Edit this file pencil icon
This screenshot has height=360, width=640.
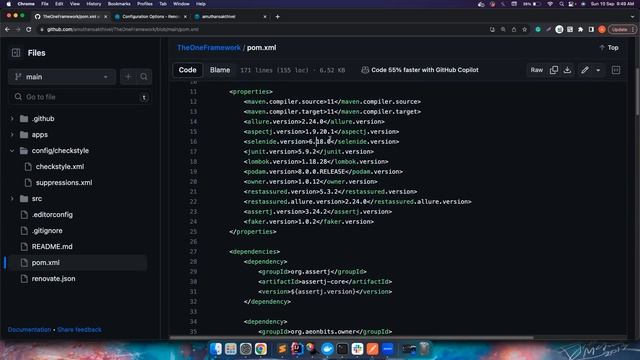pos(584,70)
